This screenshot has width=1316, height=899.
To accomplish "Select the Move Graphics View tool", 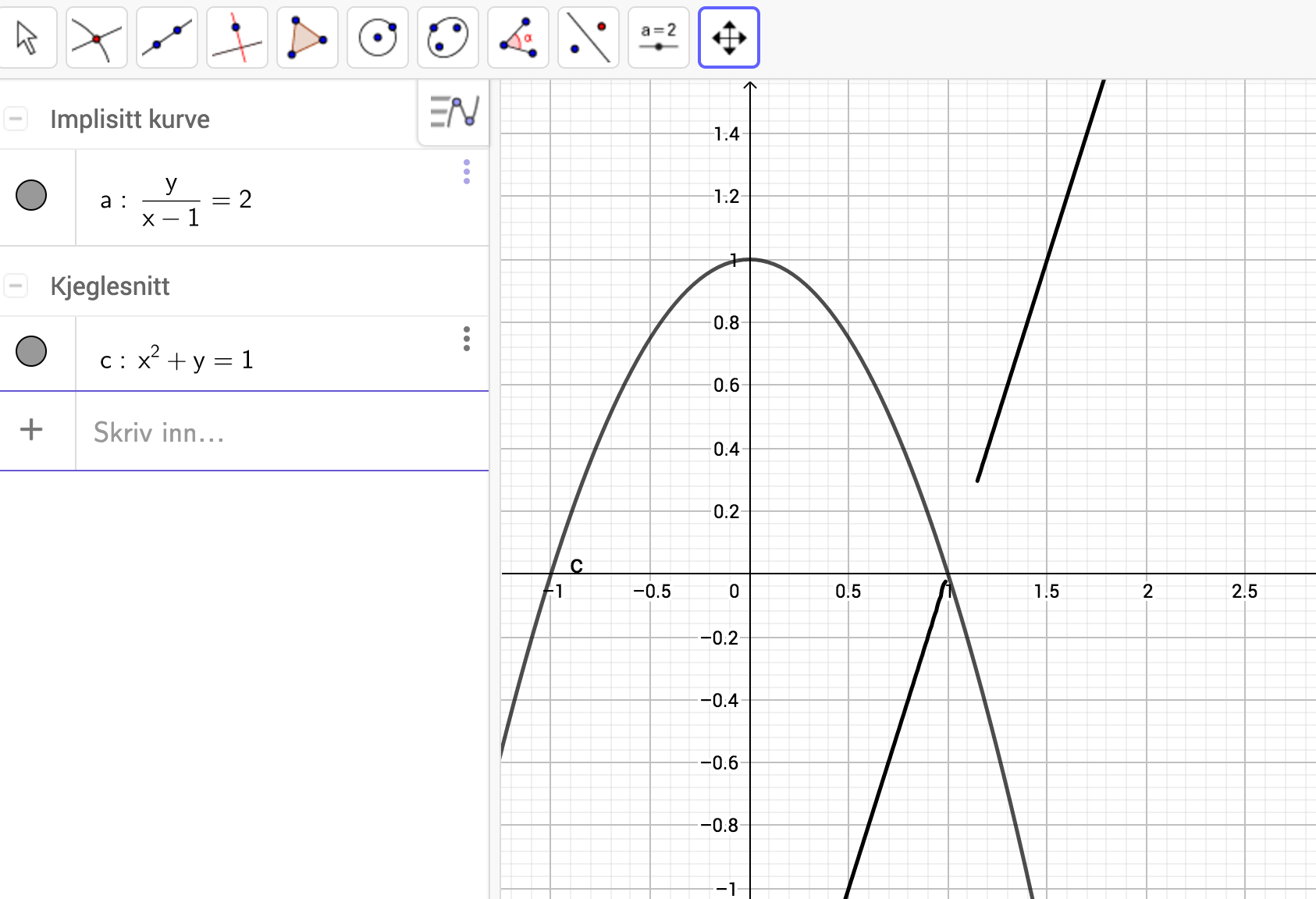I will pyautogui.click(x=729, y=37).
